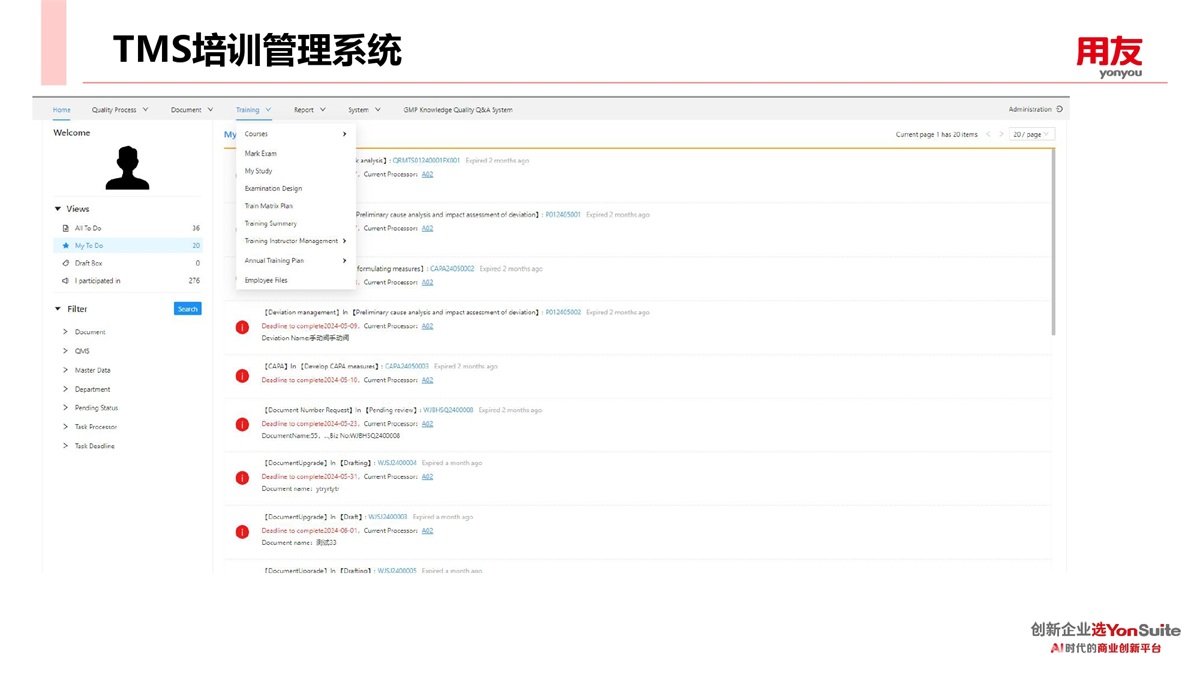Click the speaker icon beside I participated in

coord(66,281)
